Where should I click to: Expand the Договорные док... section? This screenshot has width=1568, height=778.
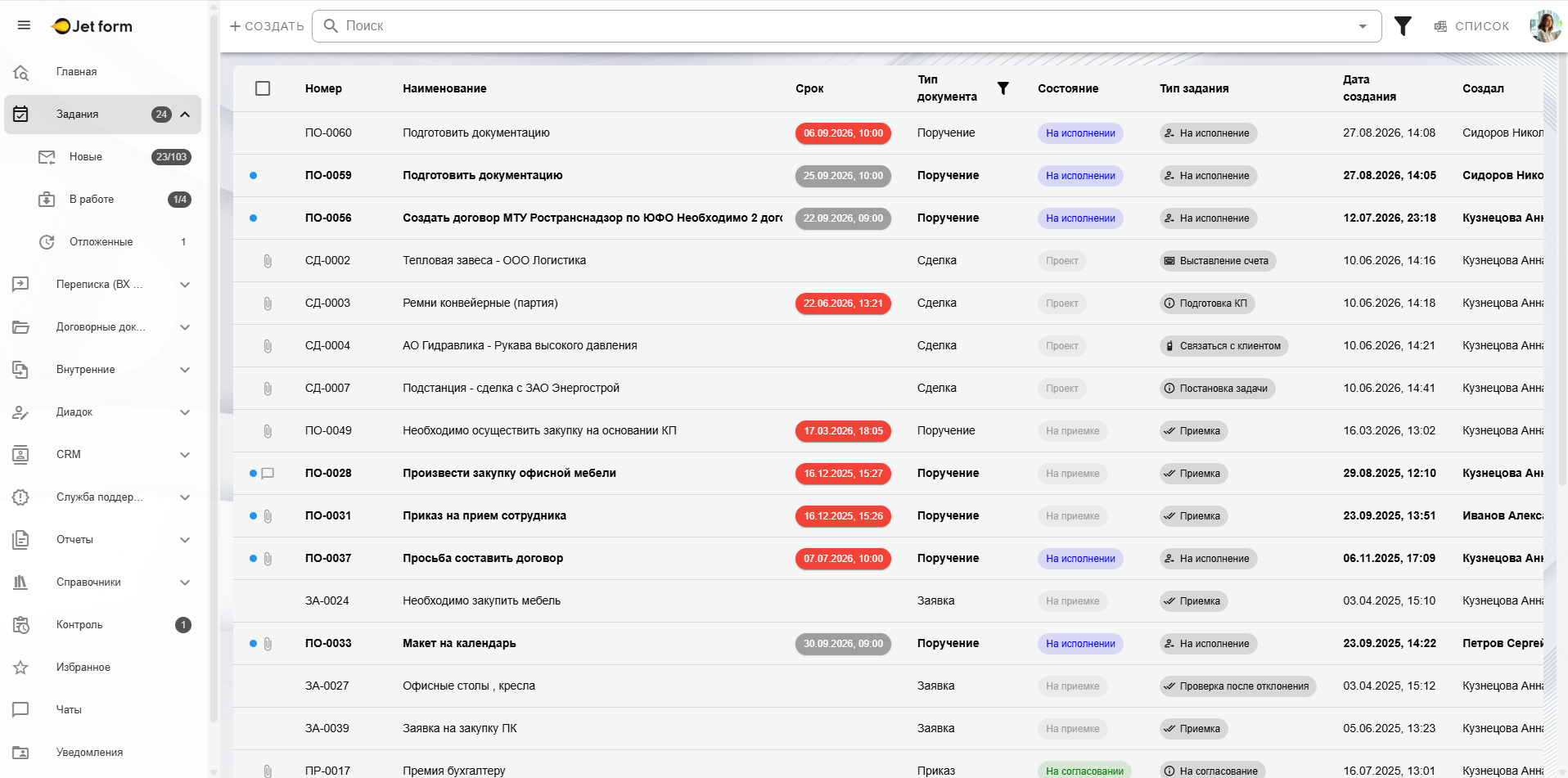pyautogui.click(x=185, y=327)
